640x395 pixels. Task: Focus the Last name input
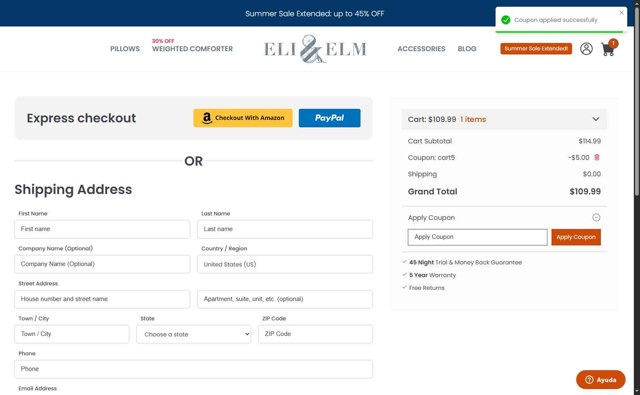pos(285,229)
